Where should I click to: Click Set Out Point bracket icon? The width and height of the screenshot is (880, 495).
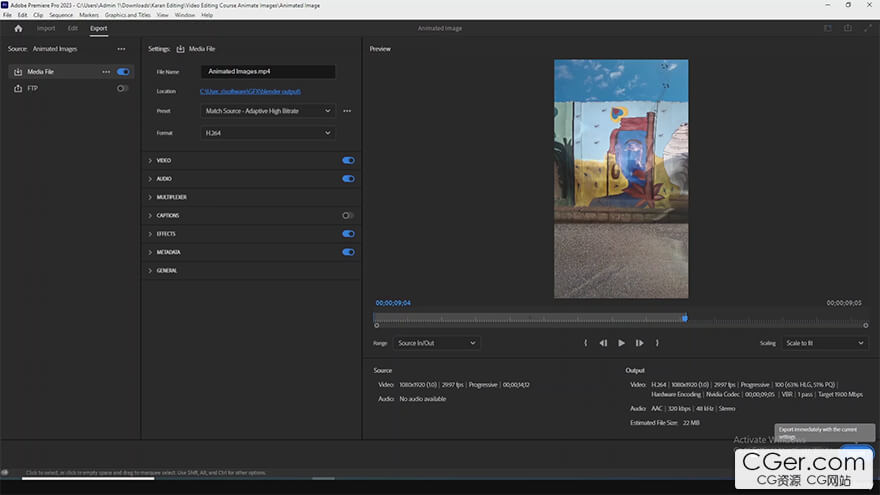click(x=657, y=343)
